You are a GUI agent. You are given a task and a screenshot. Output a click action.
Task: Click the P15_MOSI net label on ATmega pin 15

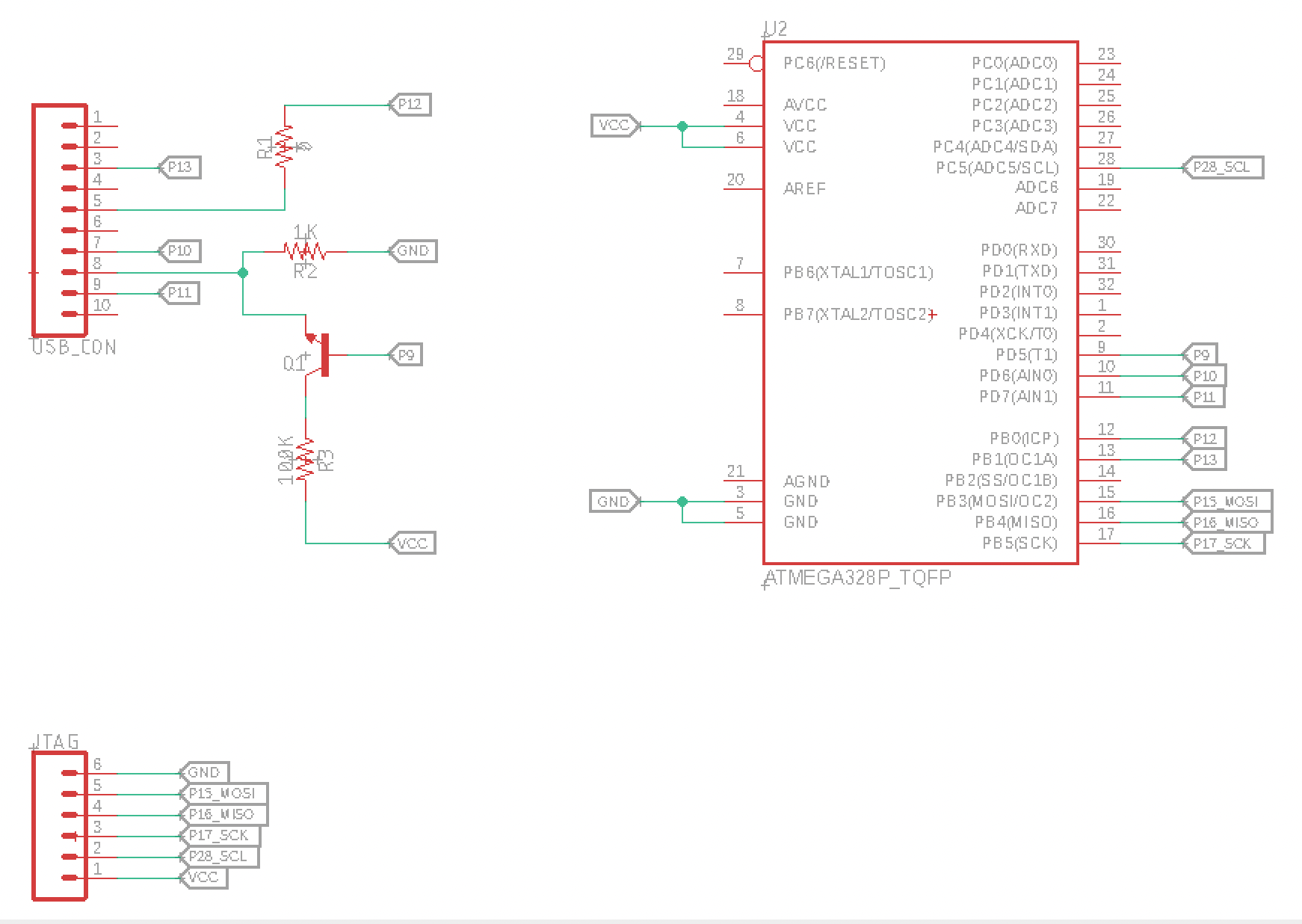tap(1227, 502)
